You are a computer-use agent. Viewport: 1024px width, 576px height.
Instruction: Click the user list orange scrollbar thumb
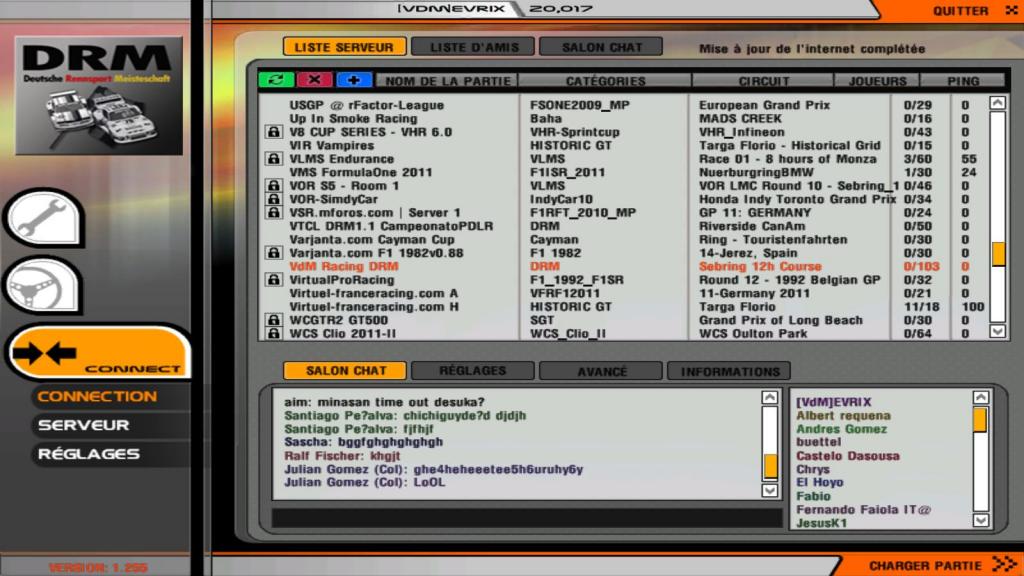[x=980, y=420]
